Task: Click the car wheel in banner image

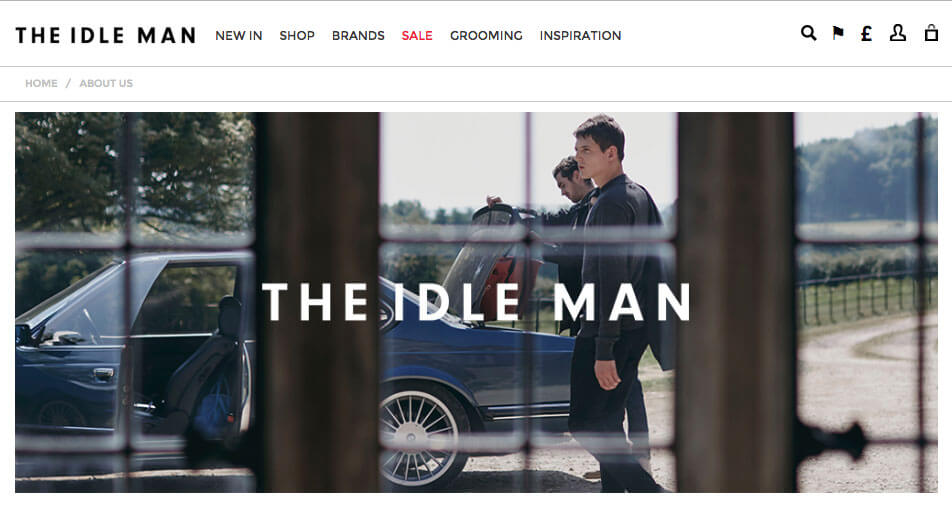Action: pos(421,434)
